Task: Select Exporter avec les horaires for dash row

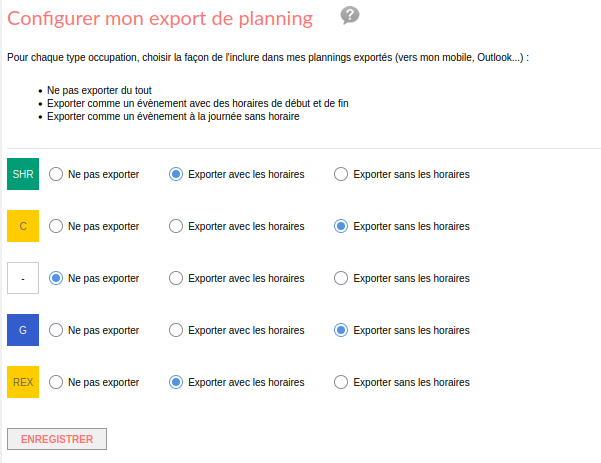Action: pyautogui.click(x=176, y=278)
